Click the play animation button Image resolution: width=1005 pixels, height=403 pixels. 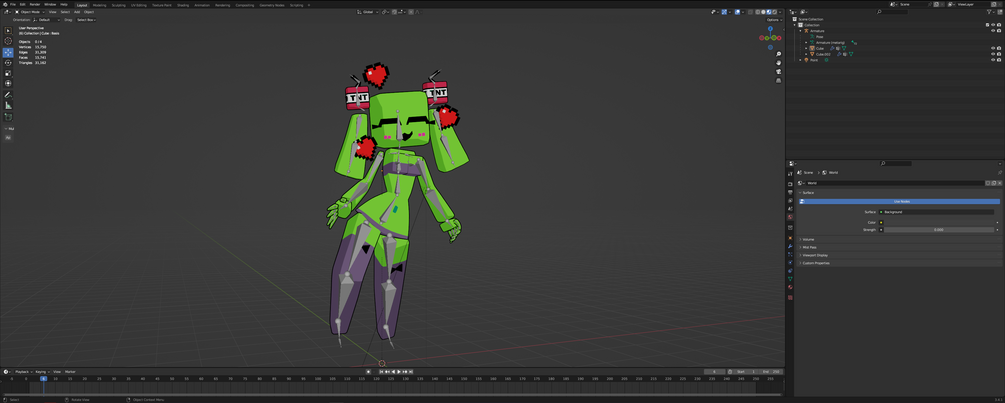[399, 372]
